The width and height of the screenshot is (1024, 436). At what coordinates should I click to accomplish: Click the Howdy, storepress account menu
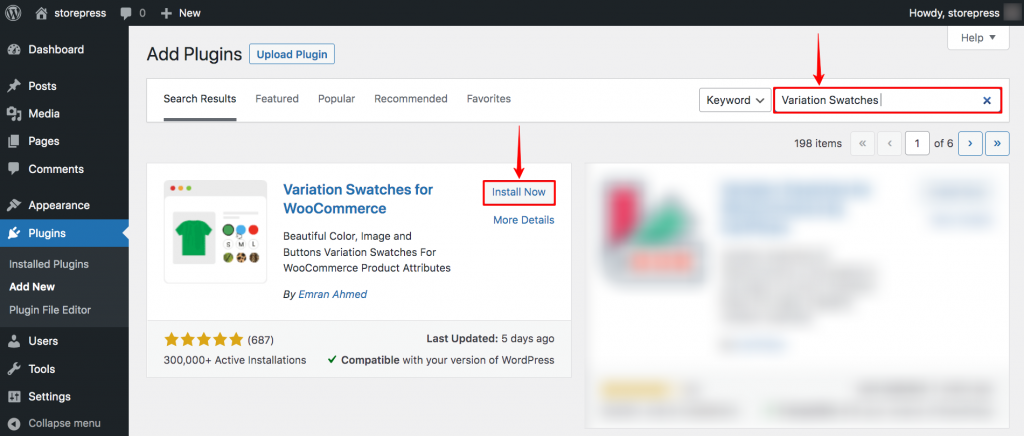[963, 13]
